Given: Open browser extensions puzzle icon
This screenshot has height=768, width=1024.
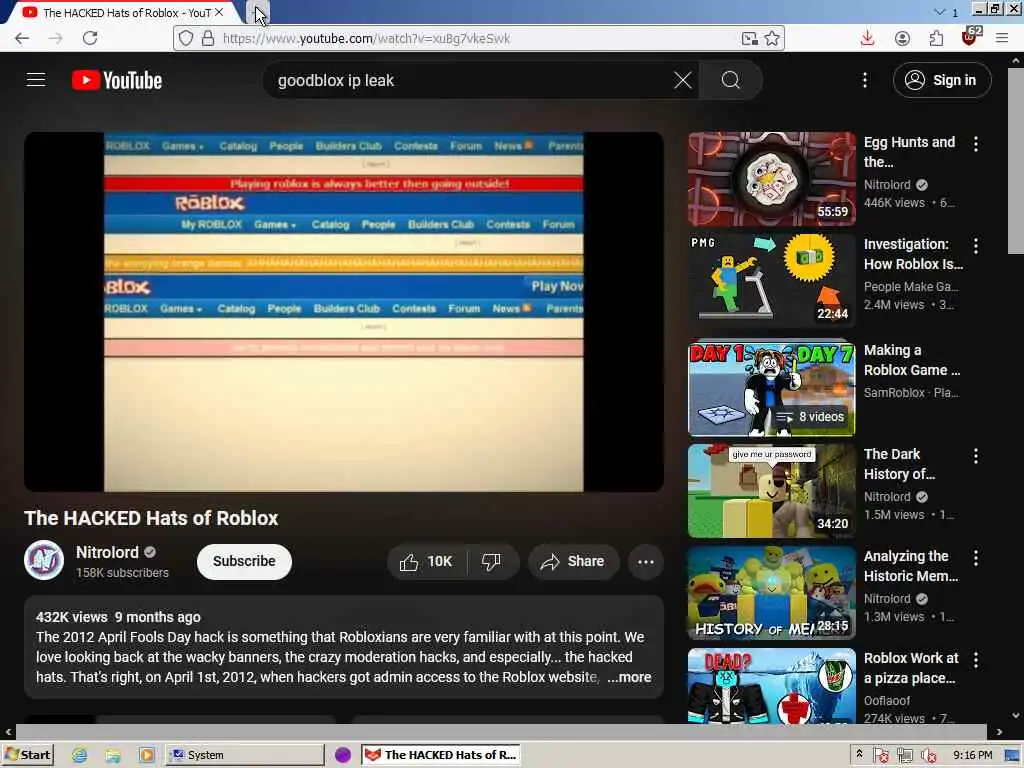Looking at the screenshot, I should click(936, 38).
